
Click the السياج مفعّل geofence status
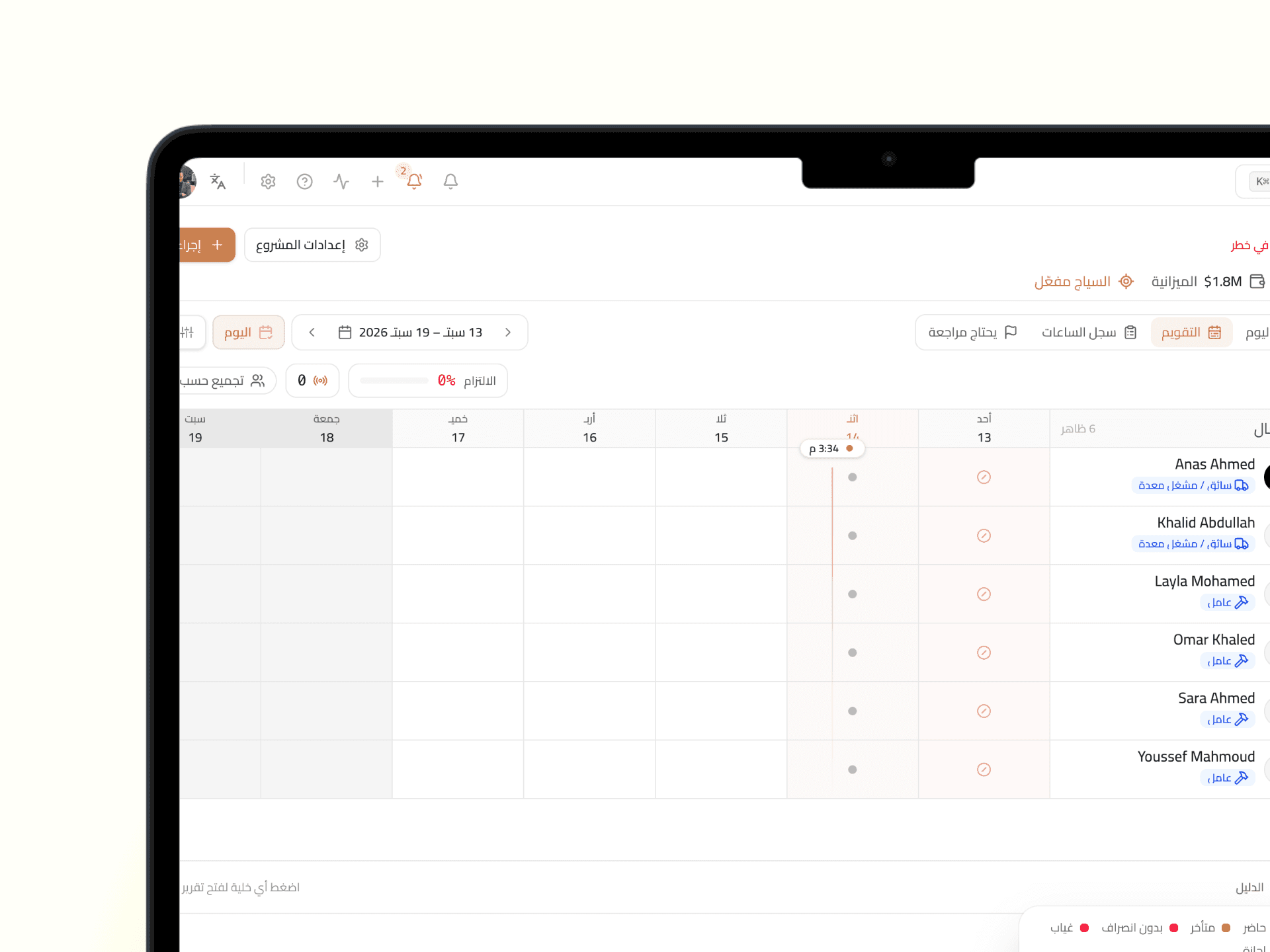coord(1083,282)
